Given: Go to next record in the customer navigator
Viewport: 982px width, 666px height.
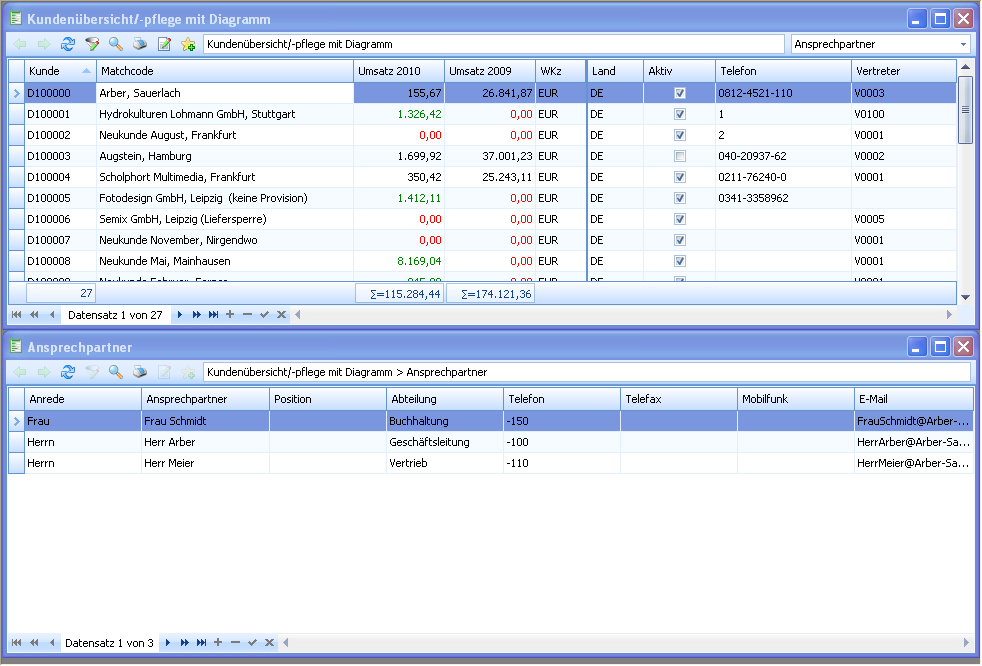Looking at the screenshot, I should [x=180, y=315].
